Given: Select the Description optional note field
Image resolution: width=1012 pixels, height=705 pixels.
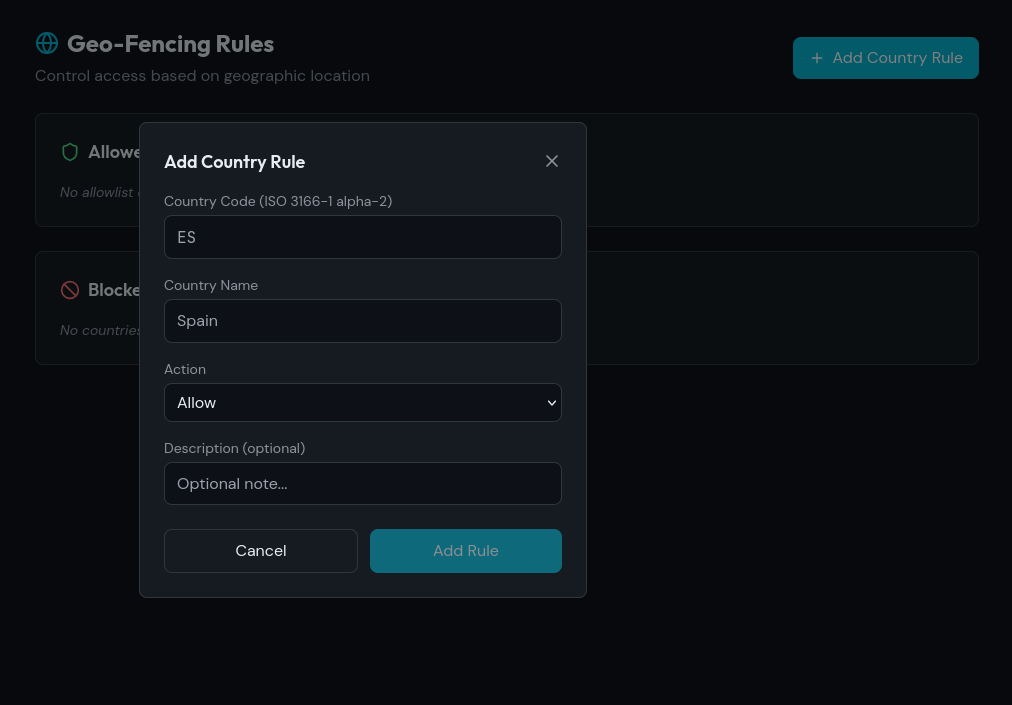Looking at the screenshot, I should tap(362, 484).
